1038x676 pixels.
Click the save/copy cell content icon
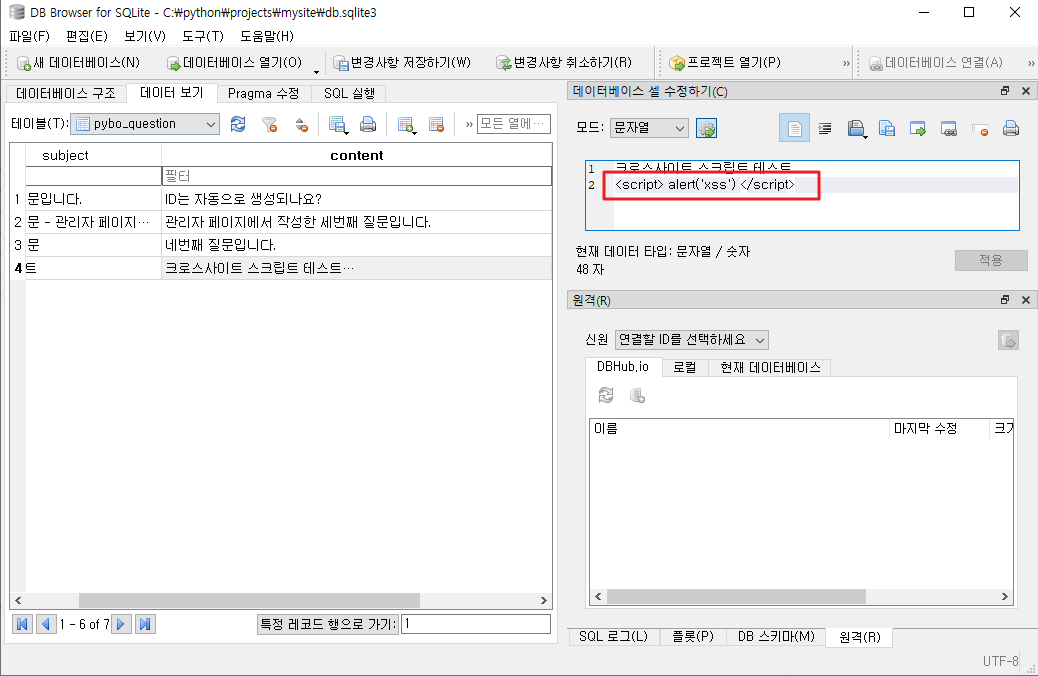tap(887, 128)
